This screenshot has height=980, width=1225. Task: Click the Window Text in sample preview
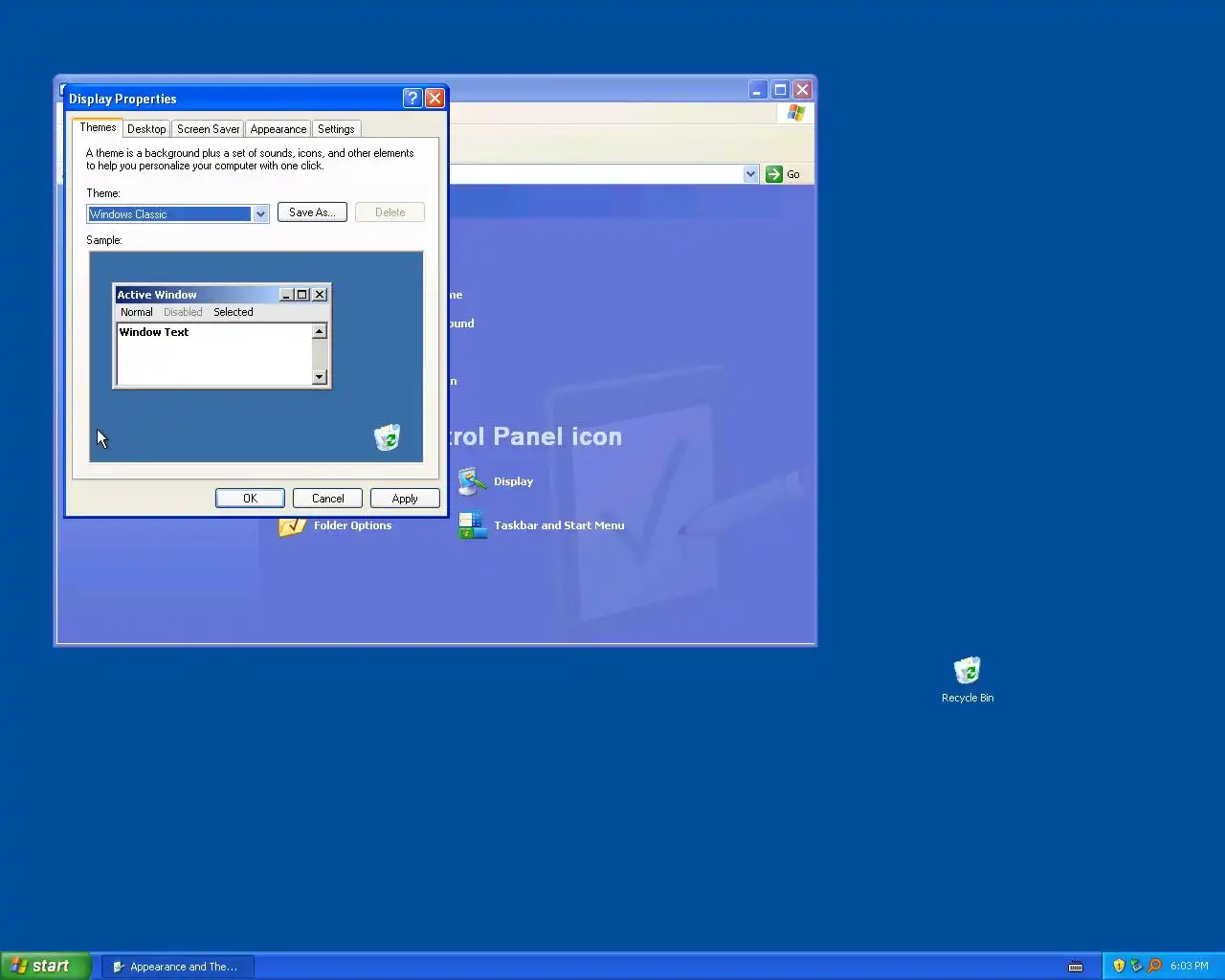[x=154, y=332]
